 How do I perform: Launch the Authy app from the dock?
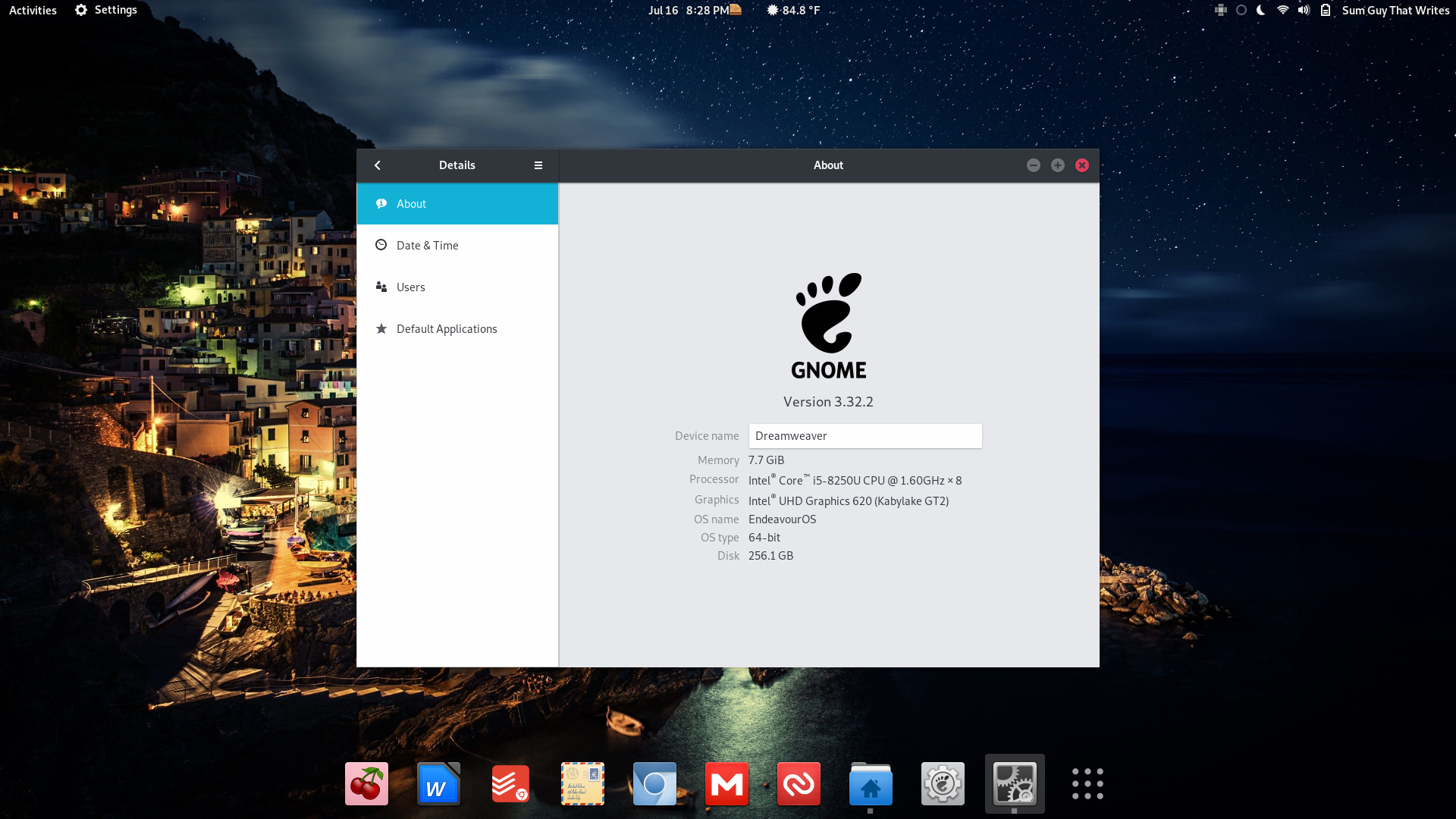pos(799,783)
